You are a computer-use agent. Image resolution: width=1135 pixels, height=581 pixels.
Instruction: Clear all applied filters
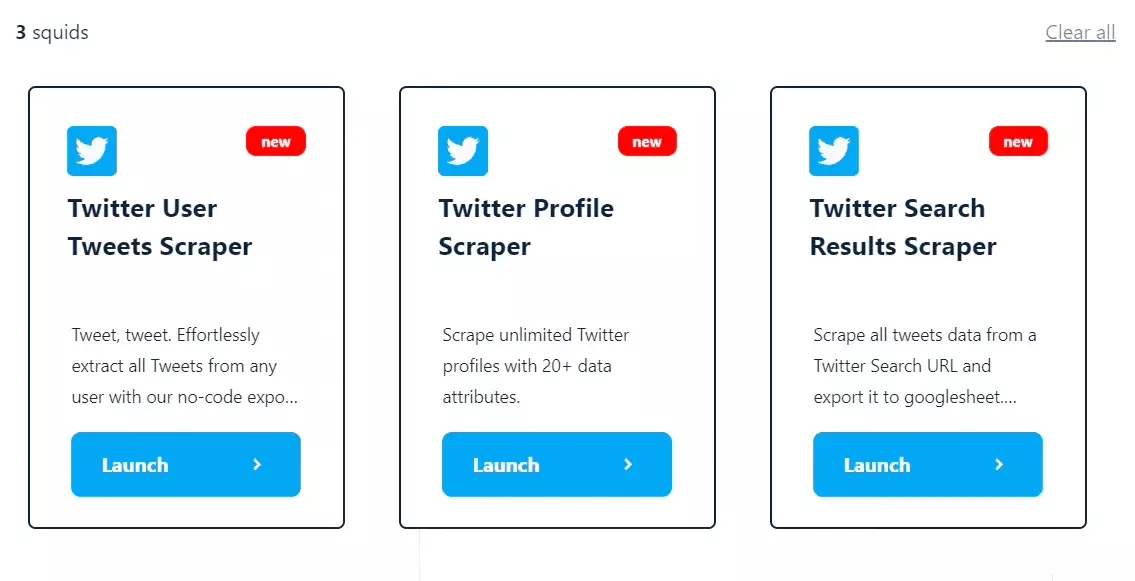click(x=1080, y=32)
